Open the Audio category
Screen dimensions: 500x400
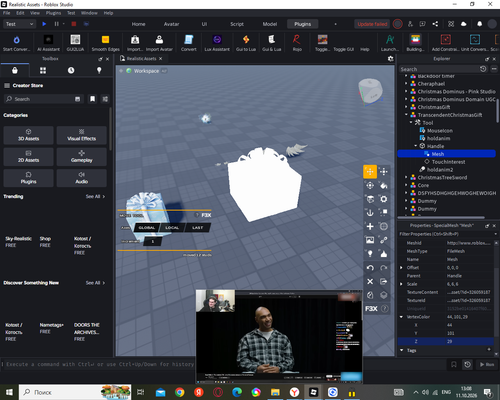coord(82,178)
